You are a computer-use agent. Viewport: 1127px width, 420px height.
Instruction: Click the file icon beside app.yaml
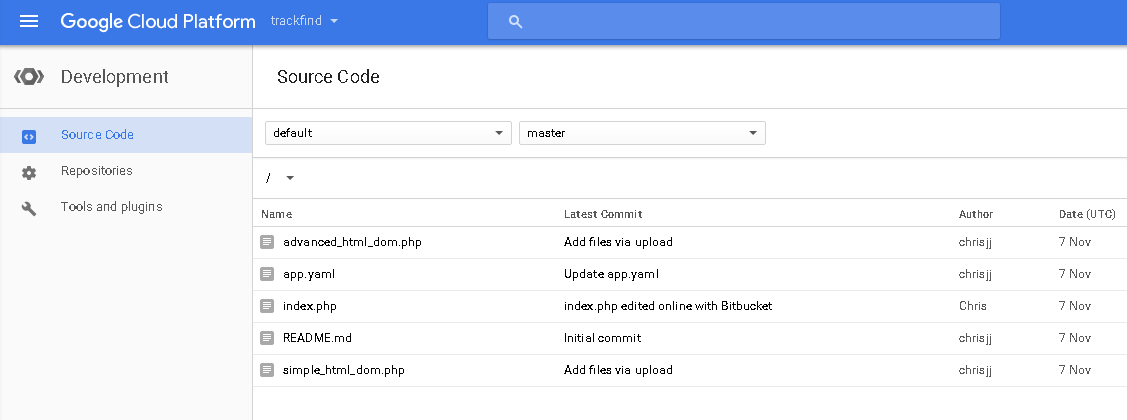(x=267, y=274)
